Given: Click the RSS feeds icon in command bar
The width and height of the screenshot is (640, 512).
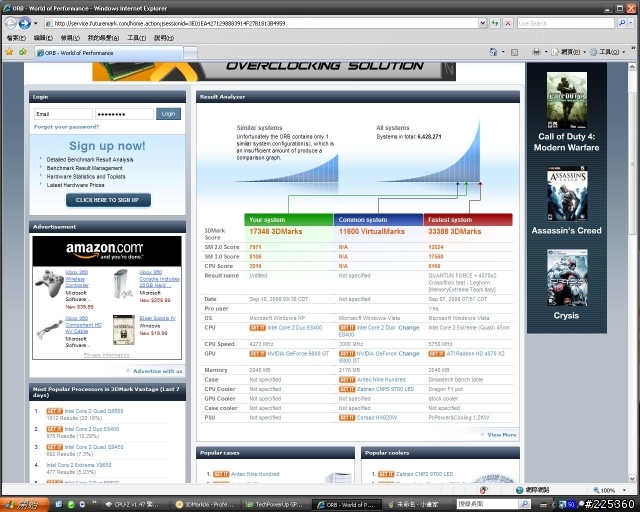Looking at the screenshot, I should pos(515,52).
